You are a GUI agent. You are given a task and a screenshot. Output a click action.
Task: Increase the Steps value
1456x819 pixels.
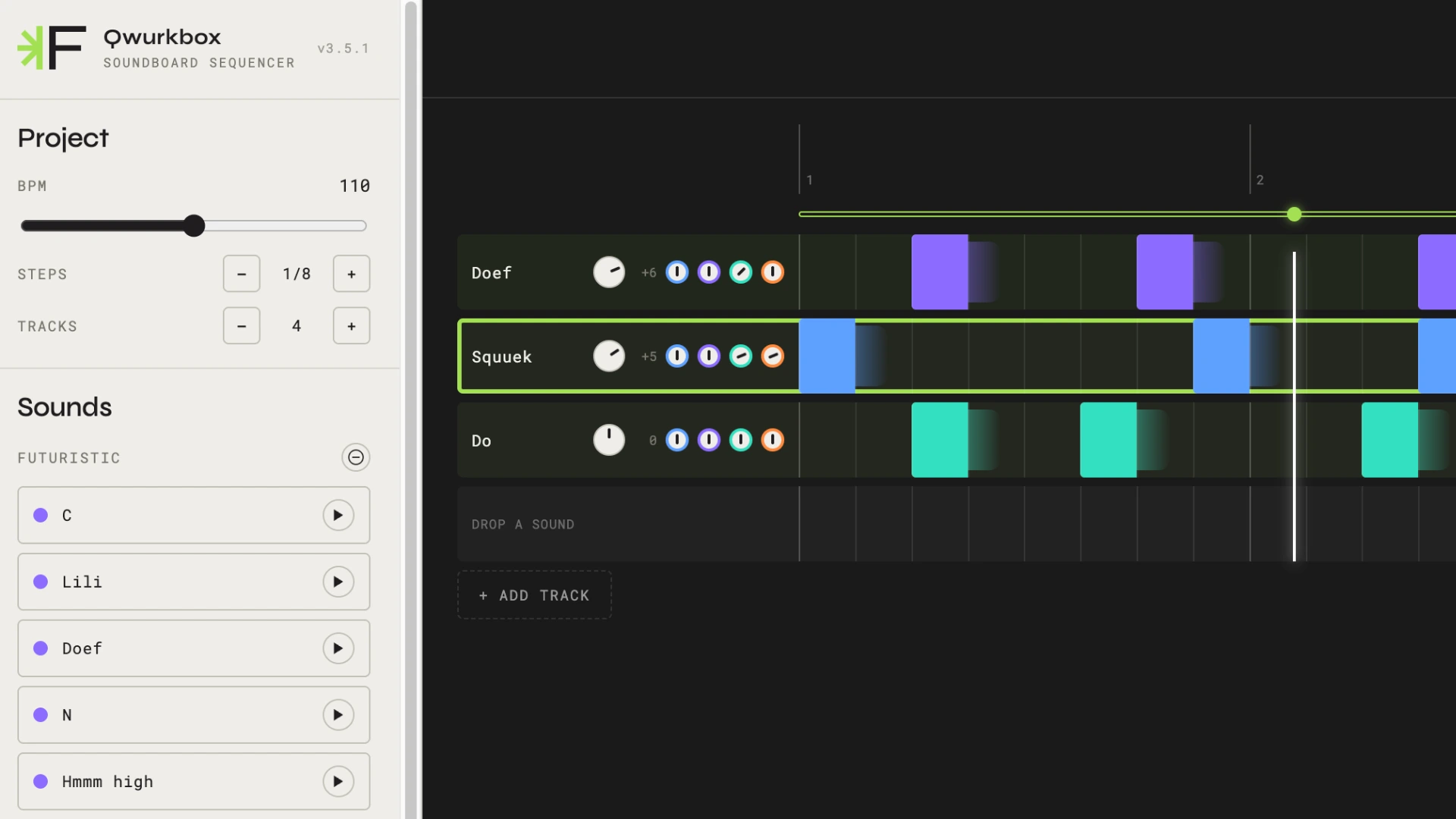click(x=352, y=274)
